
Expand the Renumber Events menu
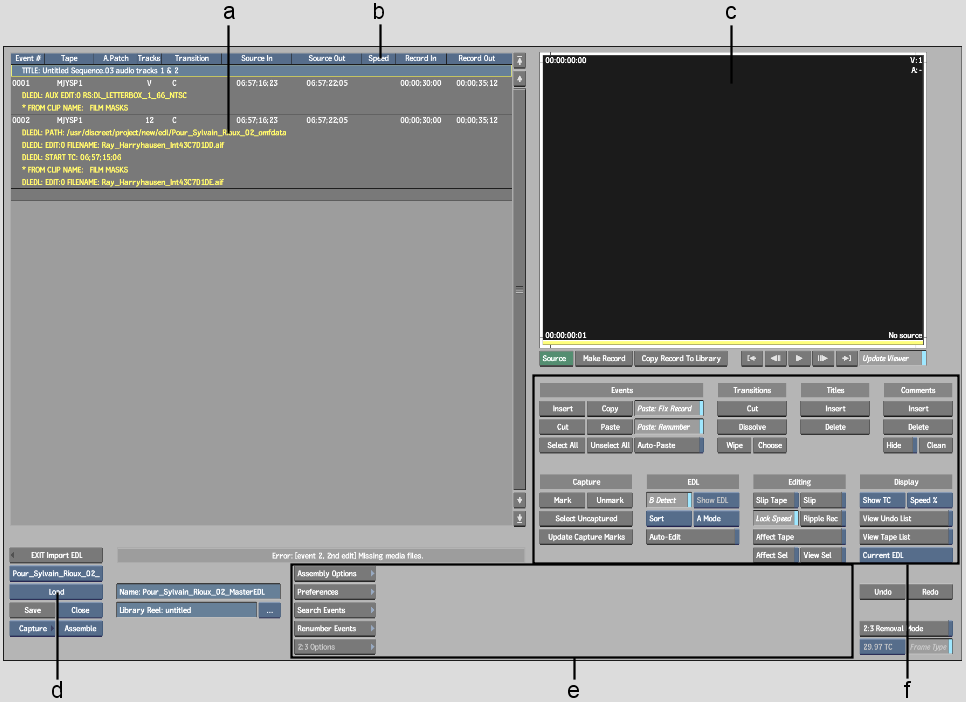tap(335, 629)
